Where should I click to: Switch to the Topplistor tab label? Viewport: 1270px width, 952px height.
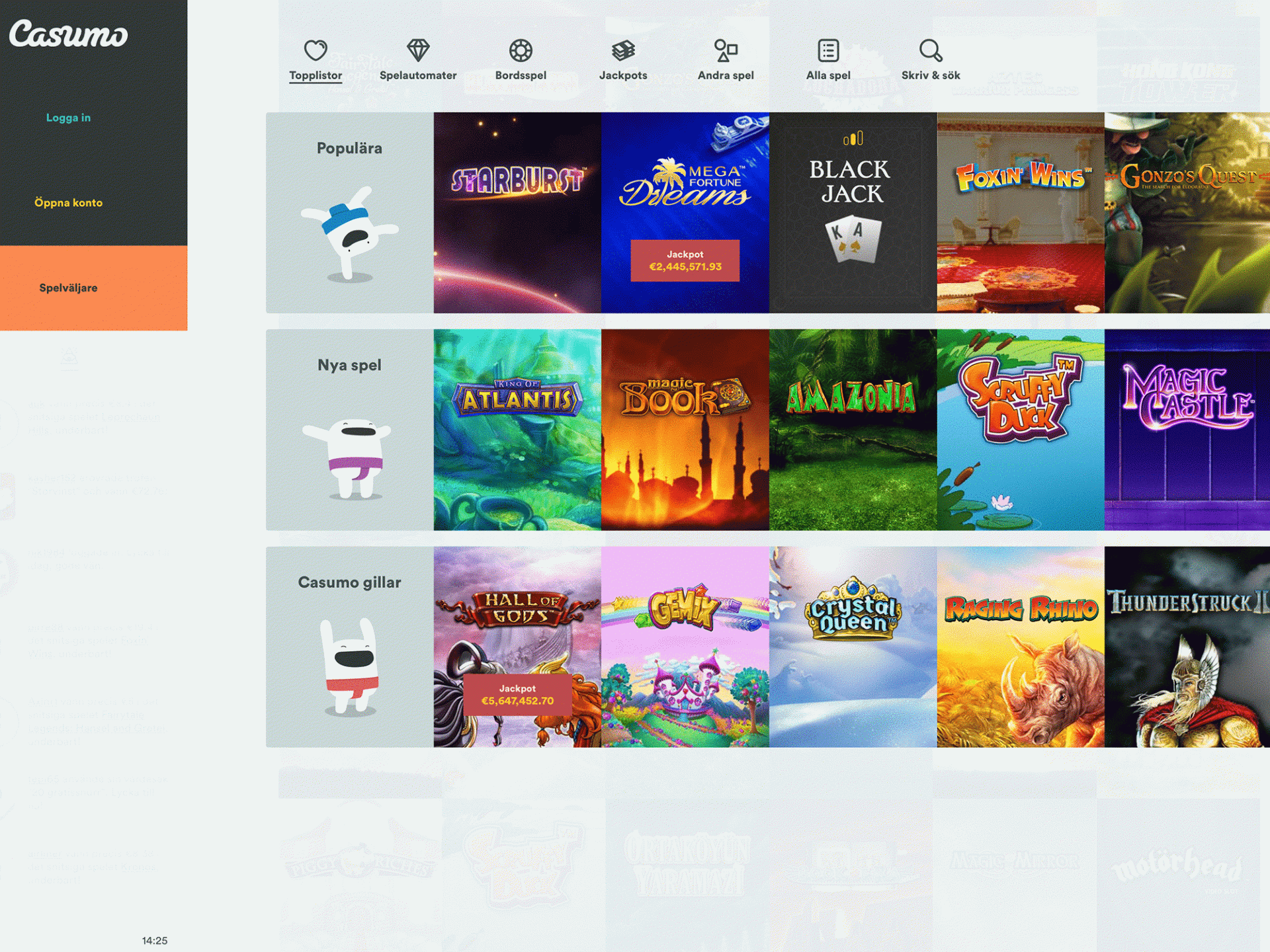[316, 75]
